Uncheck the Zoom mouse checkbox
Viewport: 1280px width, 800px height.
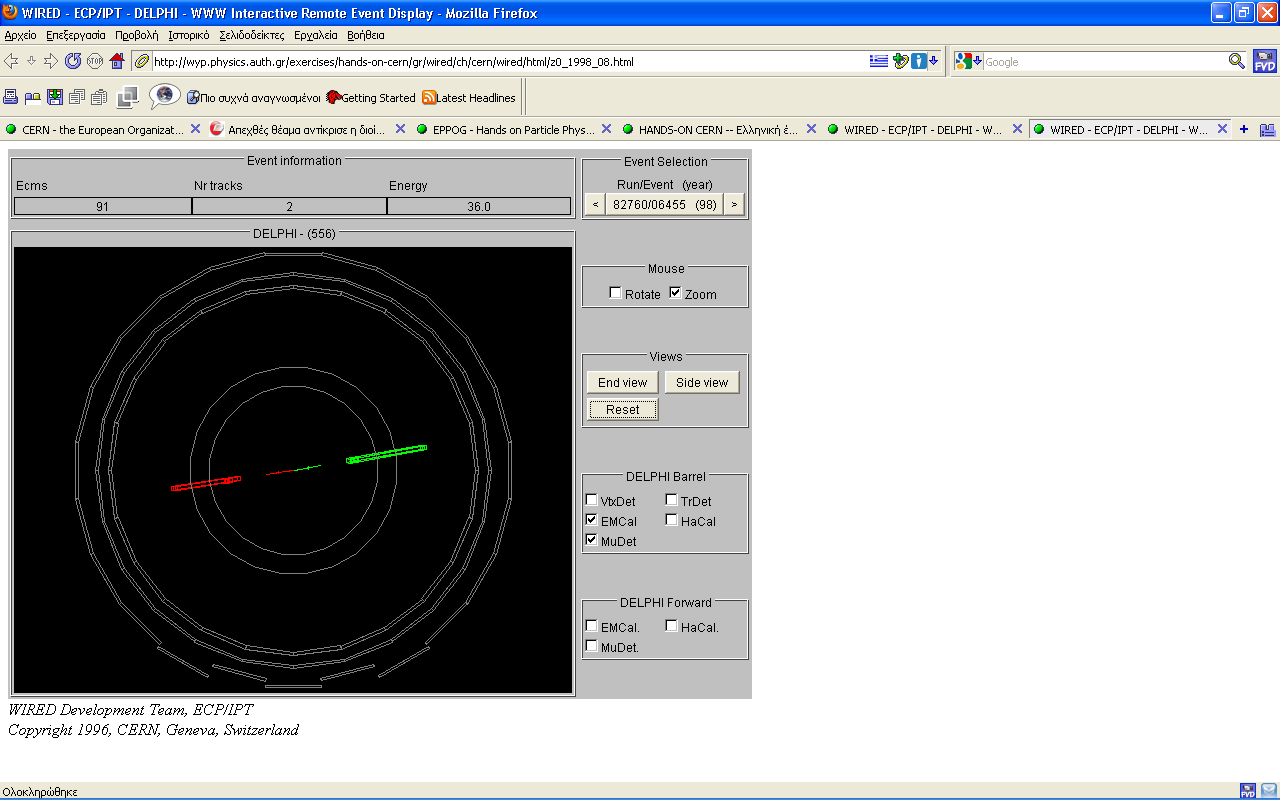click(x=675, y=293)
